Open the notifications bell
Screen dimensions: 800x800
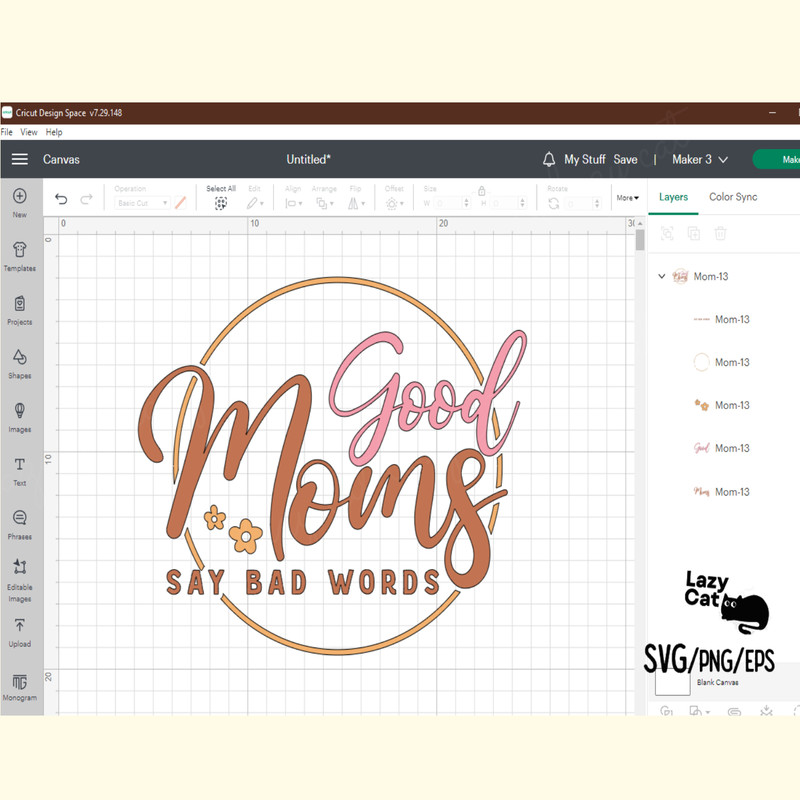pyautogui.click(x=548, y=159)
